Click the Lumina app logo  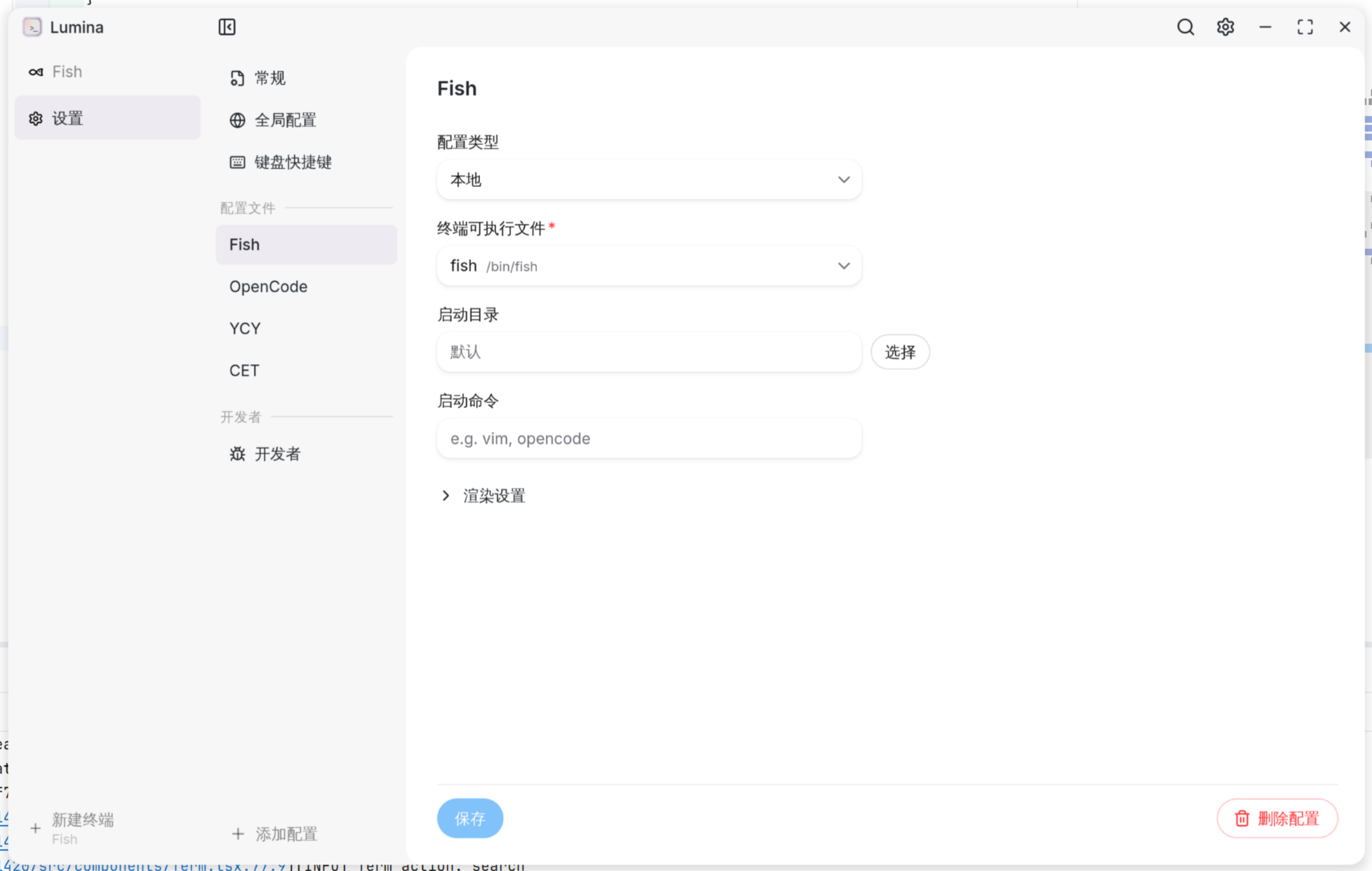click(x=33, y=27)
